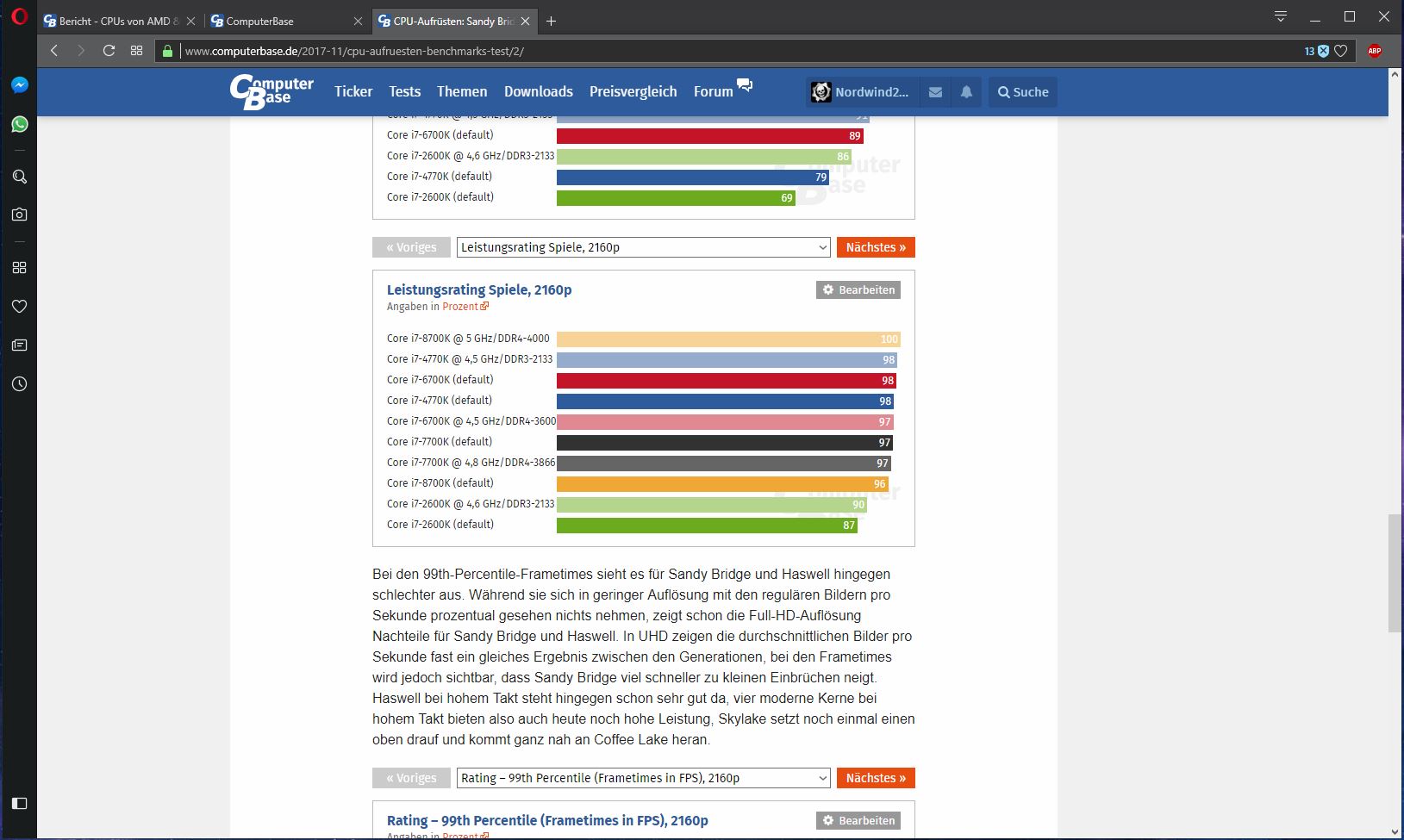The width and height of the screenshot is (1404, 840).
Task: Click the label 'Core i7-4770K @ 4,5 GHz/DDR3-2133'
Action: pos(470,359)
